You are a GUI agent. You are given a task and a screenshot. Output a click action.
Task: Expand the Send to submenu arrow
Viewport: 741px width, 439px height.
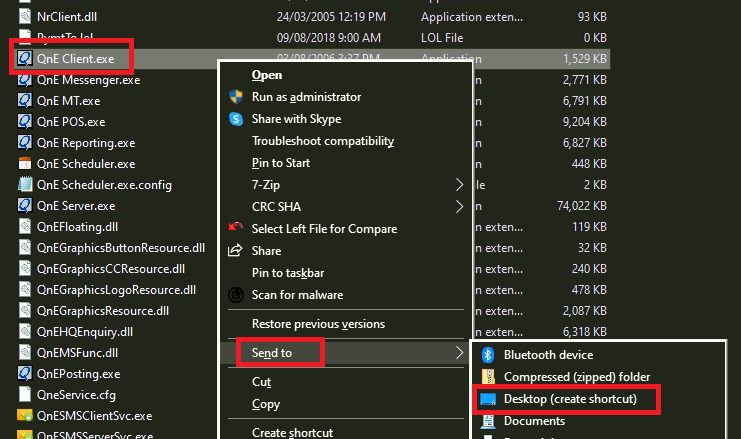point(459,353)
